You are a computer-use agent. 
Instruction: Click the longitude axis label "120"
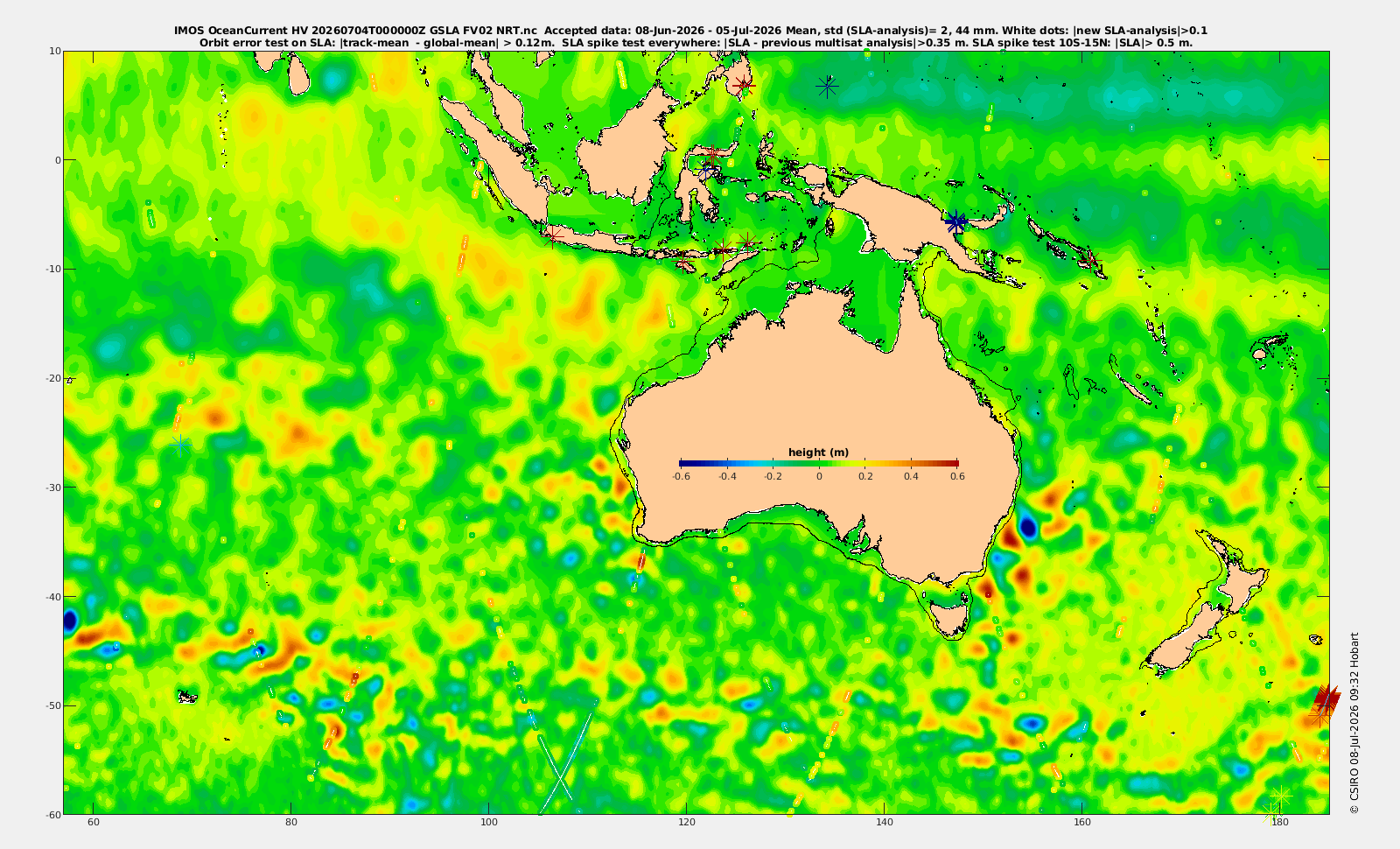[687, 823]
